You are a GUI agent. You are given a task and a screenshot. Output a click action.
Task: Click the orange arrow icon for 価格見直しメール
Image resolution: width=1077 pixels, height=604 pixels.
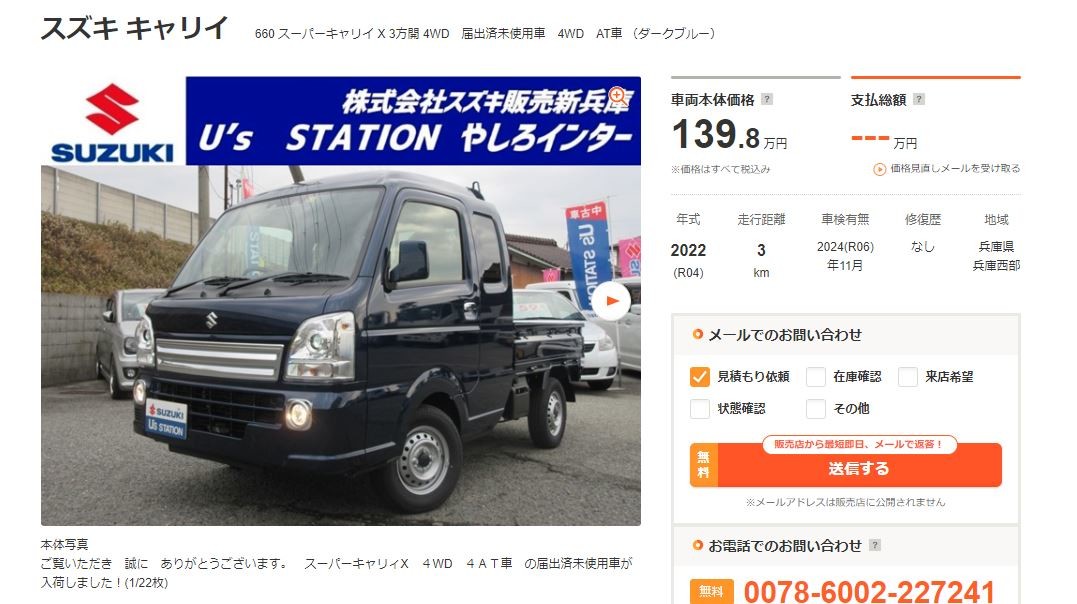point(879,169)
